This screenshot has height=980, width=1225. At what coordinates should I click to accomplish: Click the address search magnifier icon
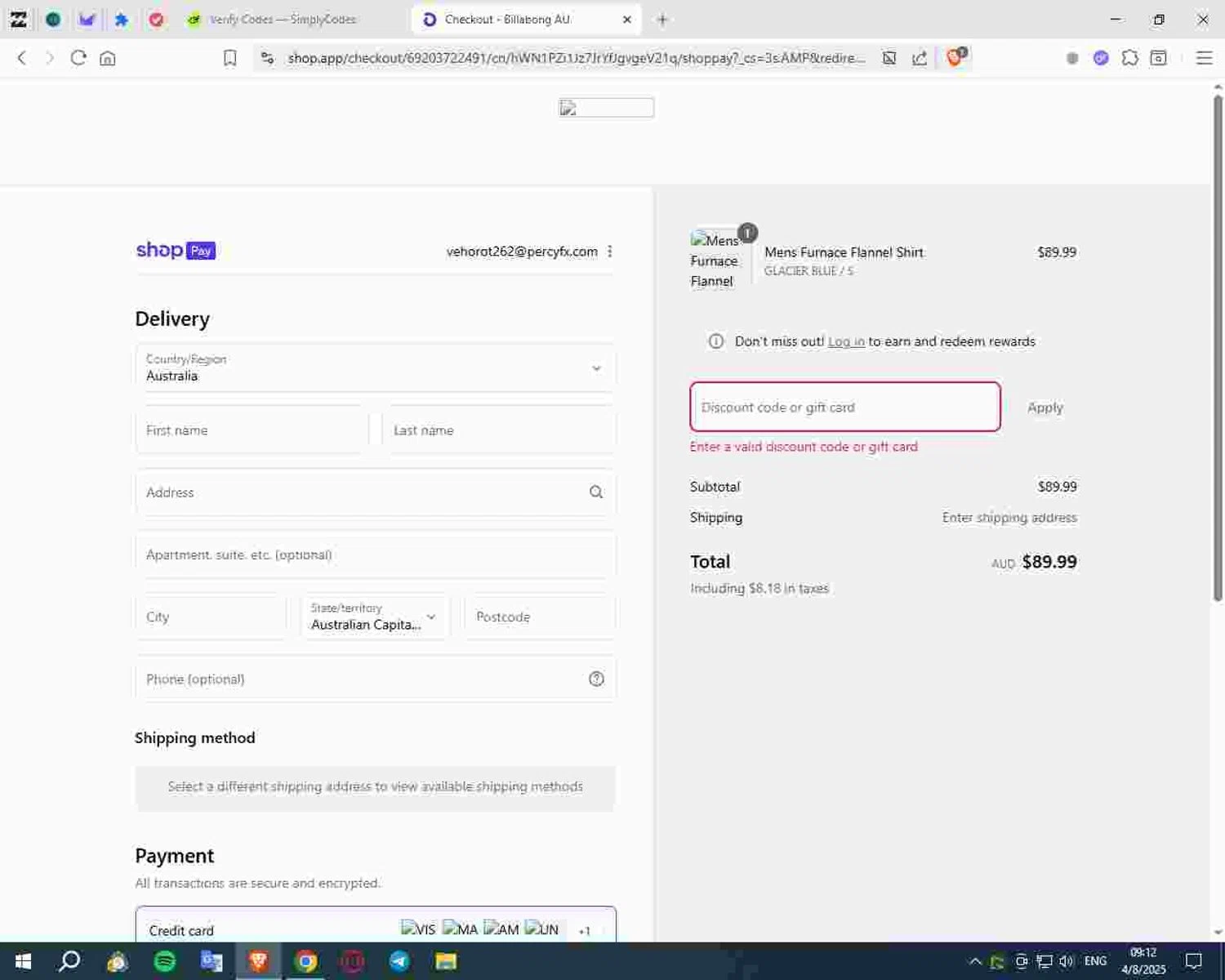coord(596,492)
